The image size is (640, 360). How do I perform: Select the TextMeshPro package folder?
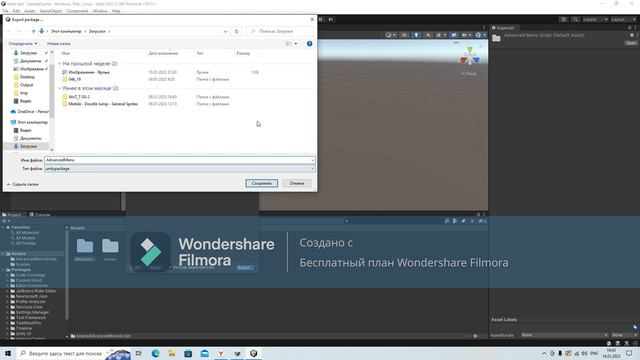point(25,323)
